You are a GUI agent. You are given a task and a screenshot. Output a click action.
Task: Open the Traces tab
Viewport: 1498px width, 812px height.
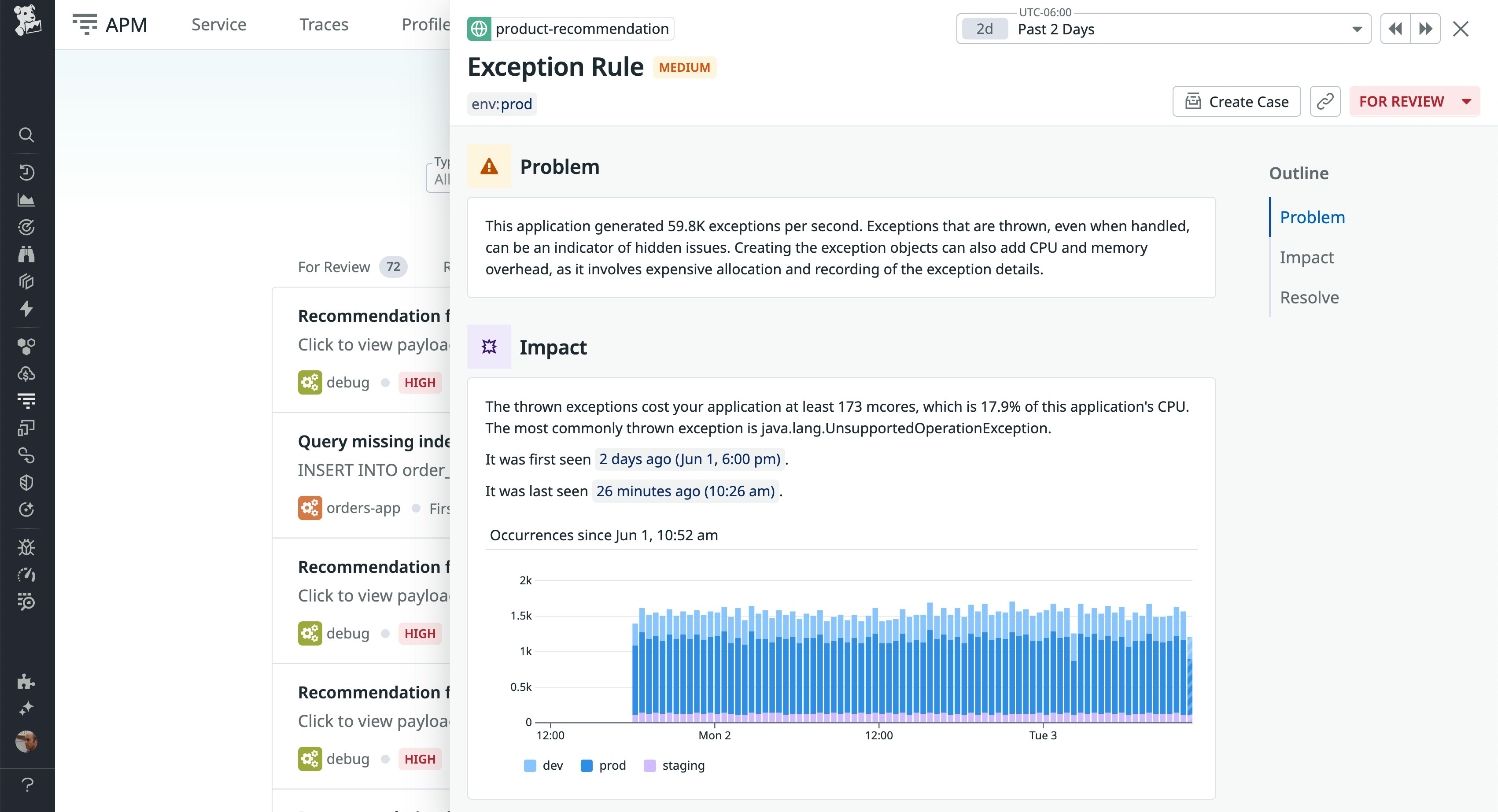(323, 24)
